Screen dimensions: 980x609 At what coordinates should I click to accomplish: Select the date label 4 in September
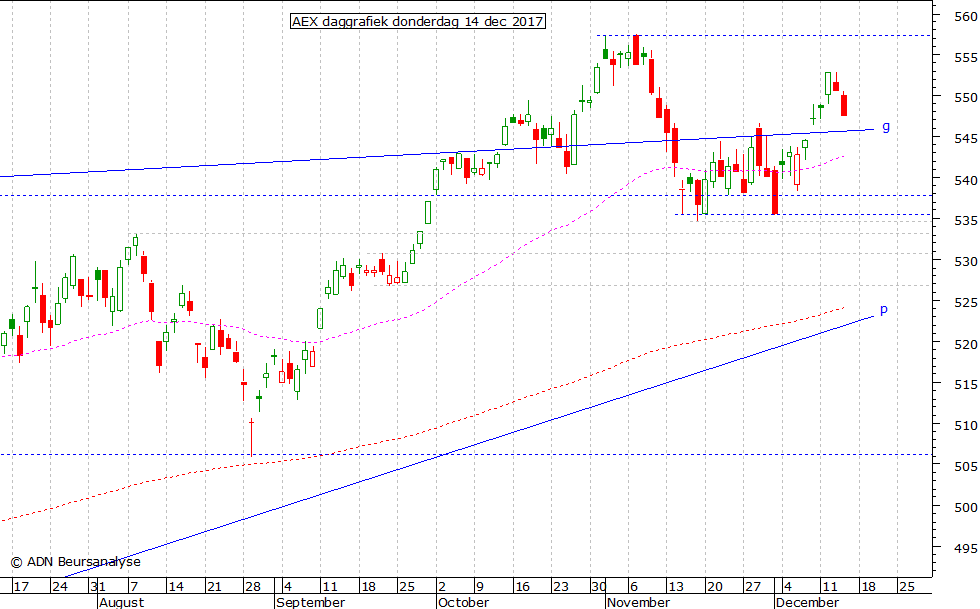point(288,586)
